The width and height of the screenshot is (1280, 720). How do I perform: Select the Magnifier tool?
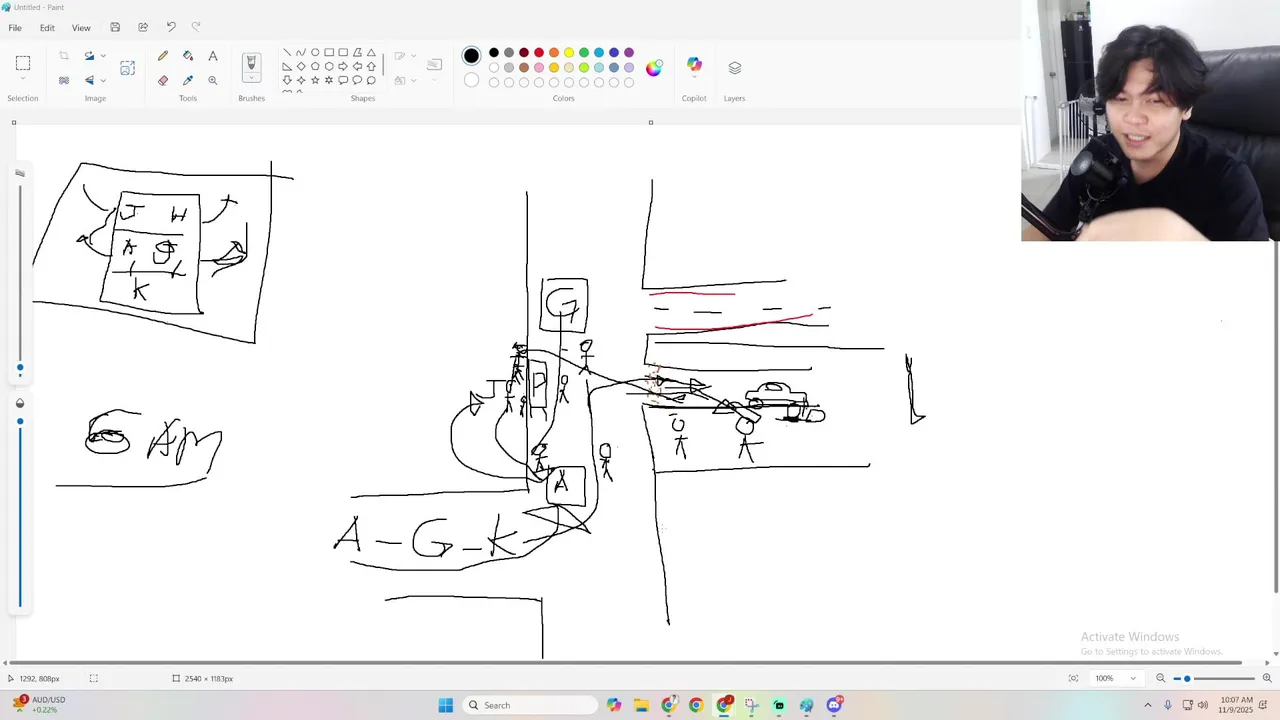click(213, 80)
